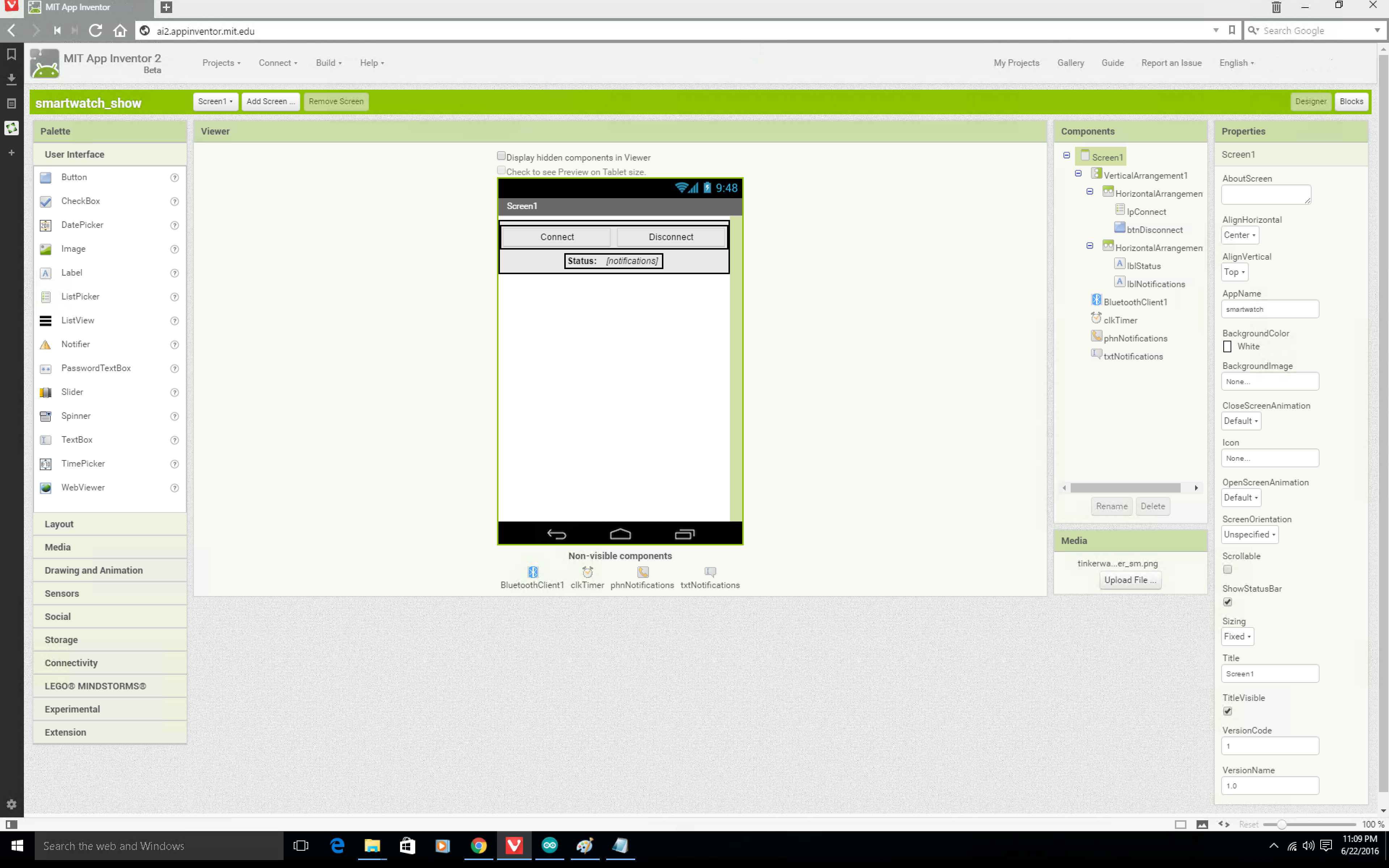Click the Add Screen button
Image resolution: width=1389 pixels, height=868 pixels.
270,102
